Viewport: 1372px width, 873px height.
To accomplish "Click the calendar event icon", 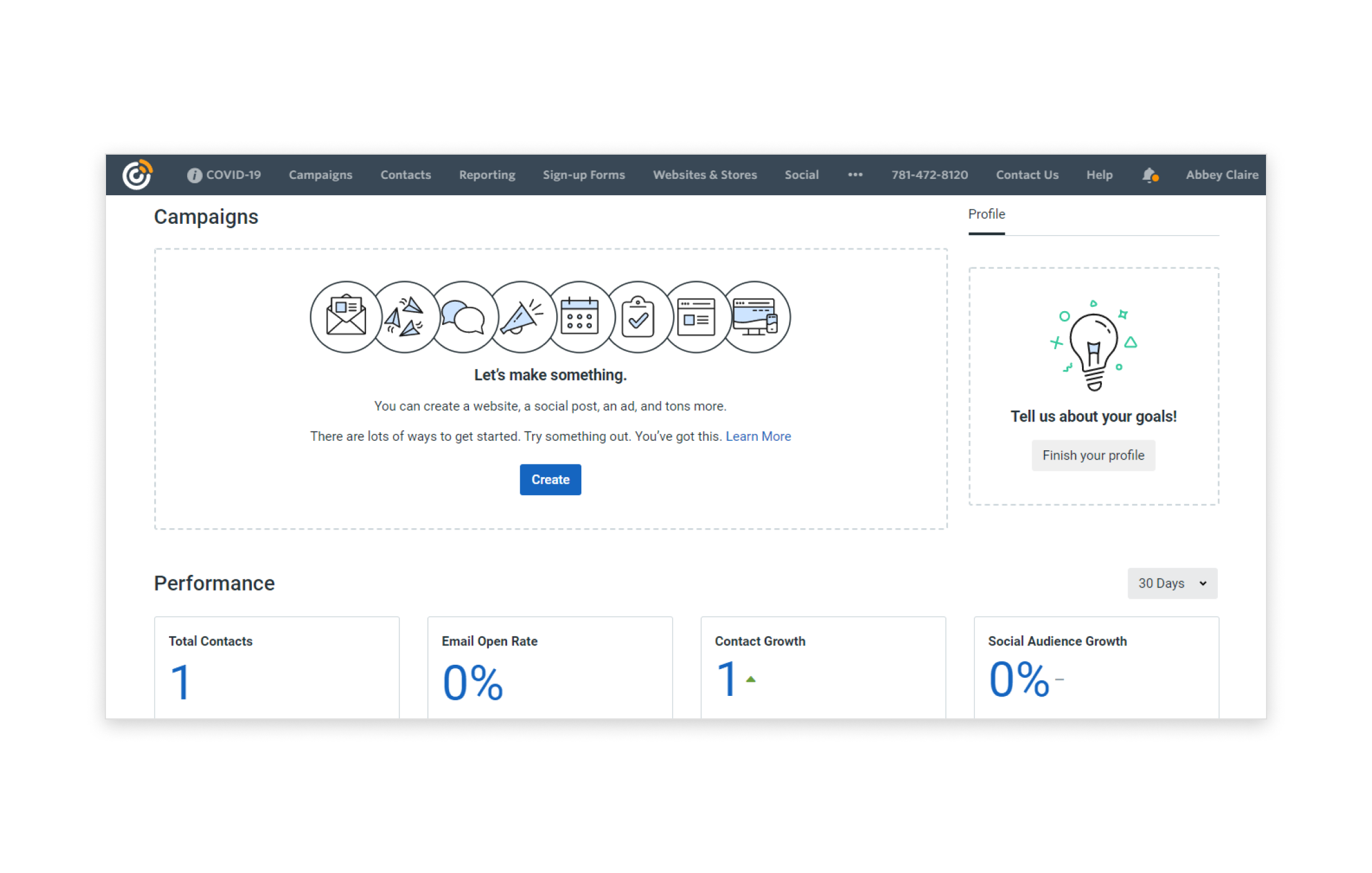I will click(x=580, y=317).
